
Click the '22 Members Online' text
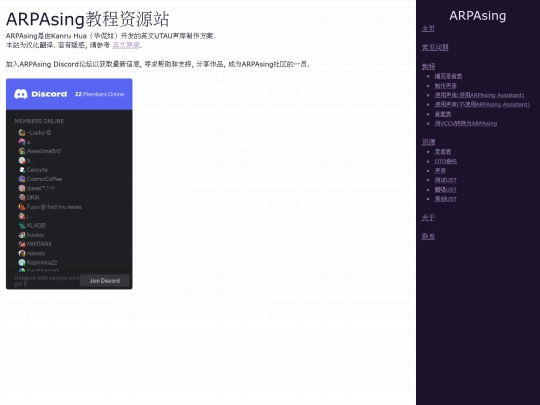pos(100,94)
